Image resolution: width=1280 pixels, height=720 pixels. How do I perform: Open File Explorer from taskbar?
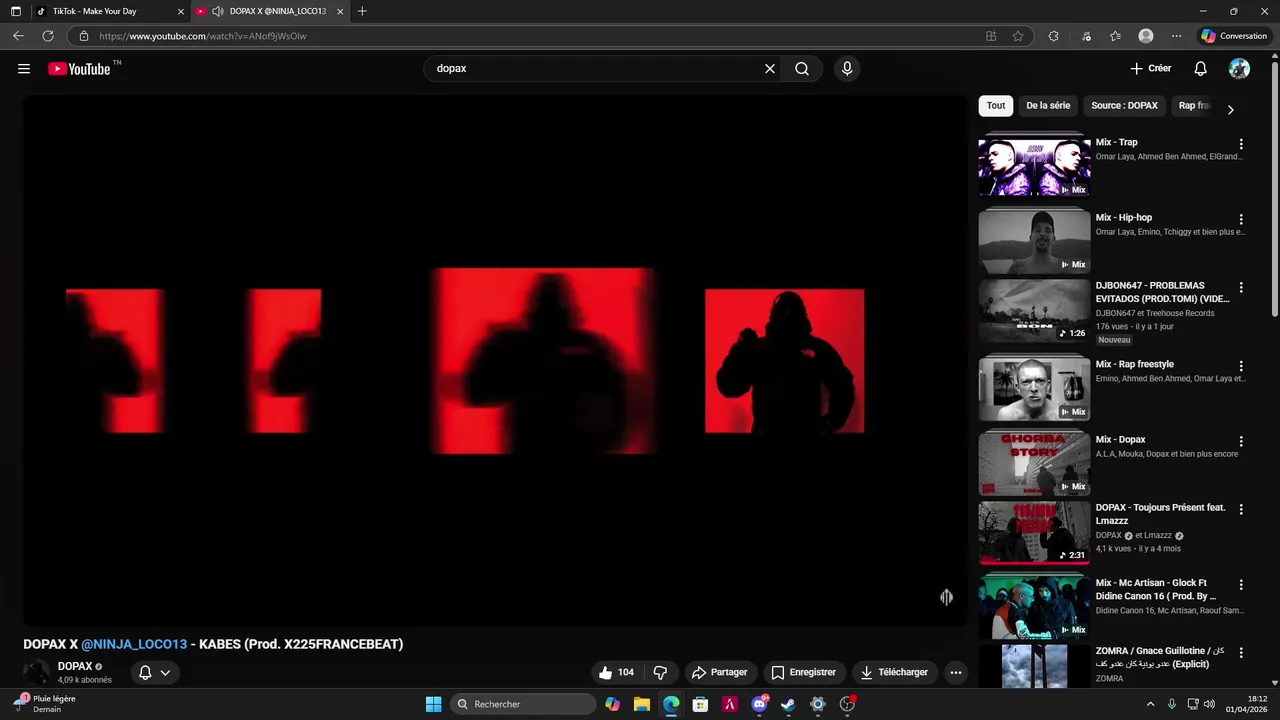pos(642,704)
